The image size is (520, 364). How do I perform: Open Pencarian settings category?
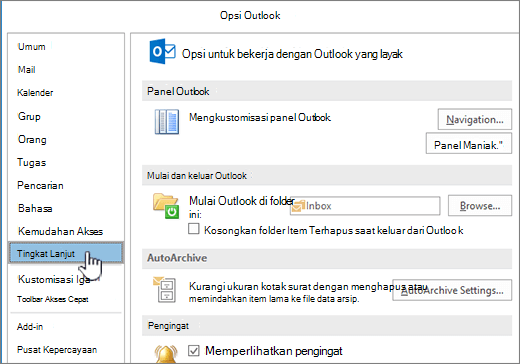40,185
